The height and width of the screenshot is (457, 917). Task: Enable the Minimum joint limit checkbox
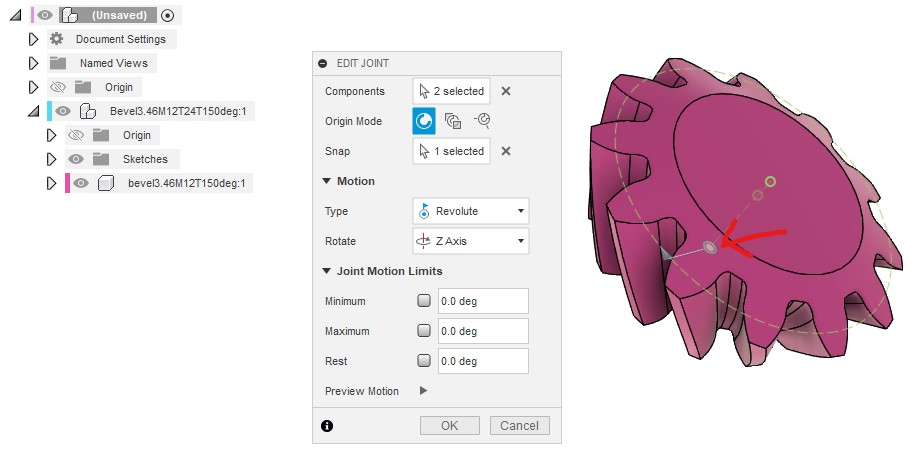424,301
